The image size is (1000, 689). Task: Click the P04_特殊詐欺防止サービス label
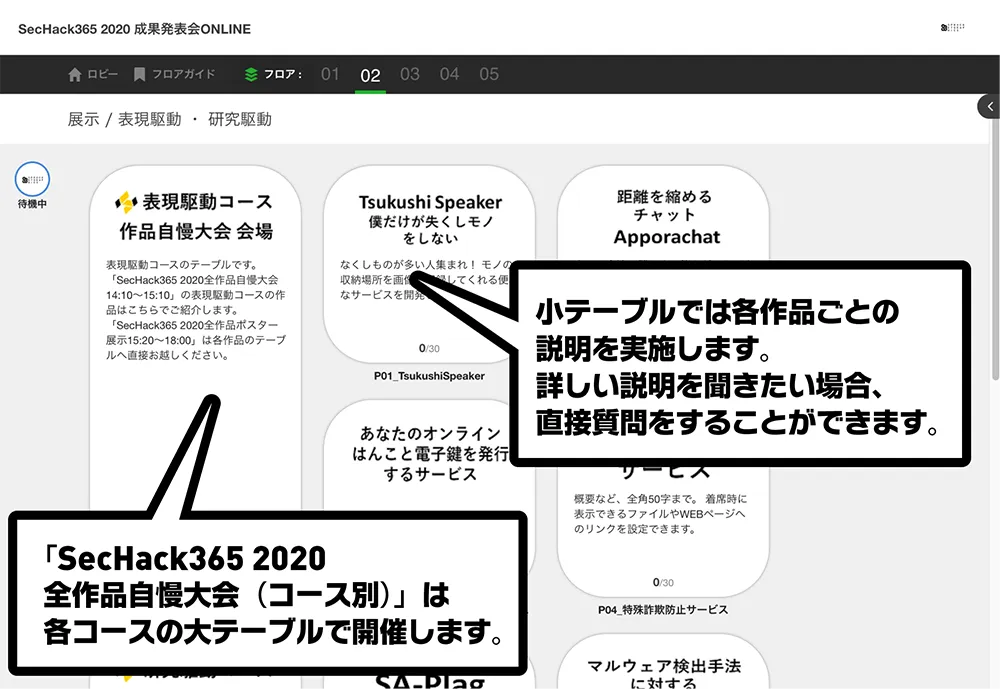663,610
